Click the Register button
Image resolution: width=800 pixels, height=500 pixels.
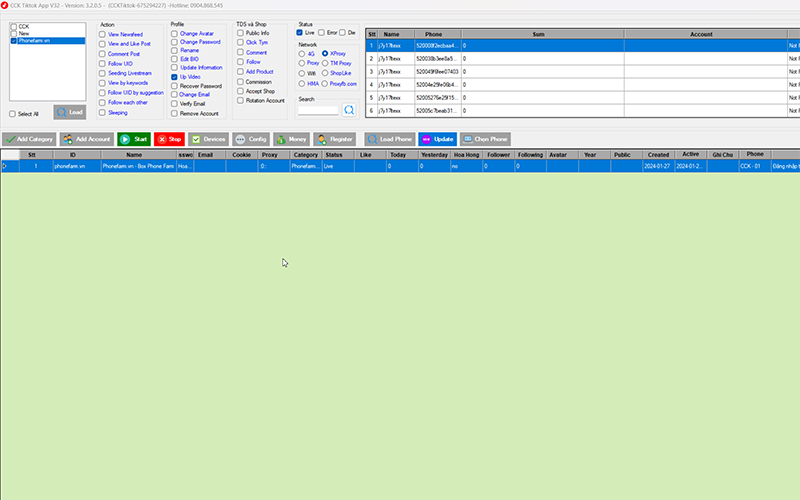coord(335,139)
